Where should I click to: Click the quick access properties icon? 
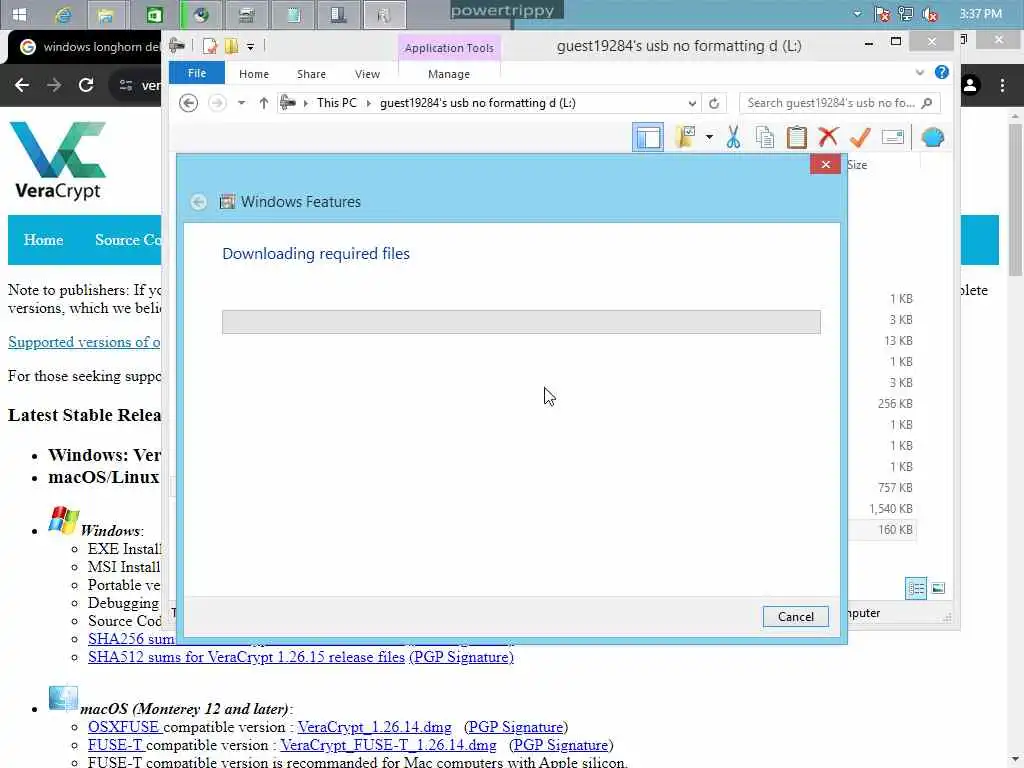tap(210, 46)
